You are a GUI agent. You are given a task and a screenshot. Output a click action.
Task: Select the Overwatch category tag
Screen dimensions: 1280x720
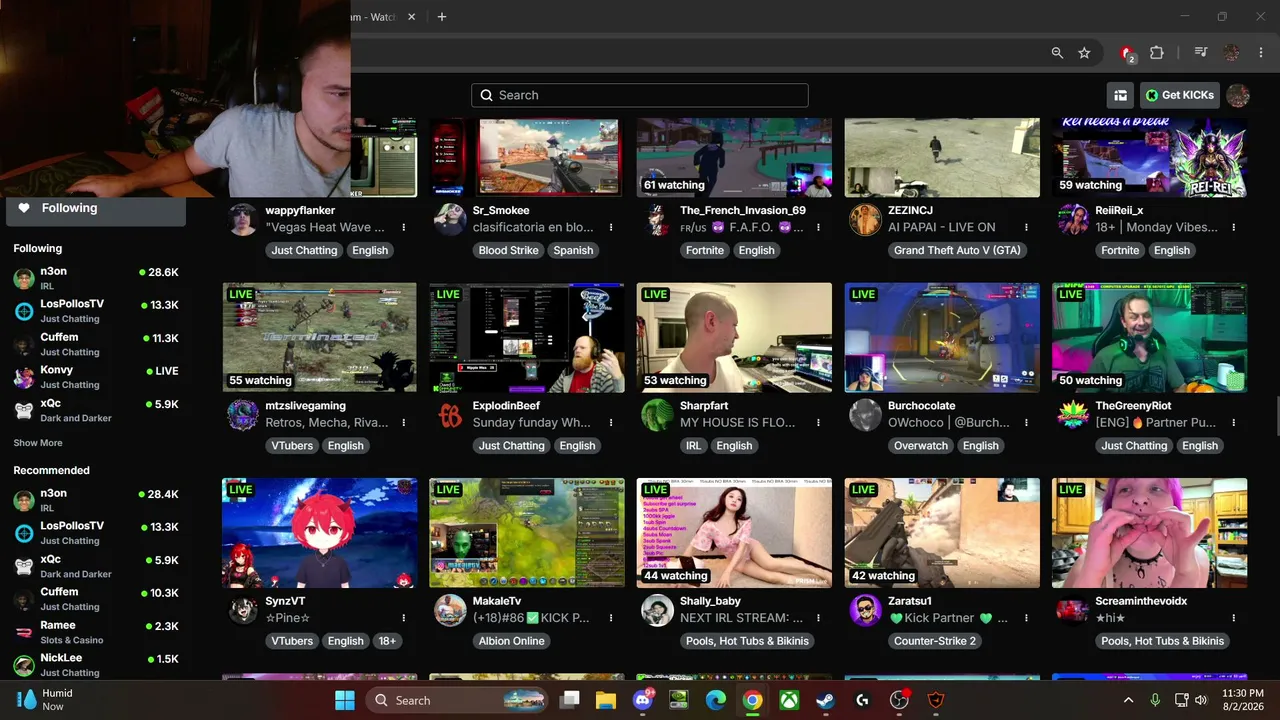(x=920, y=445)
